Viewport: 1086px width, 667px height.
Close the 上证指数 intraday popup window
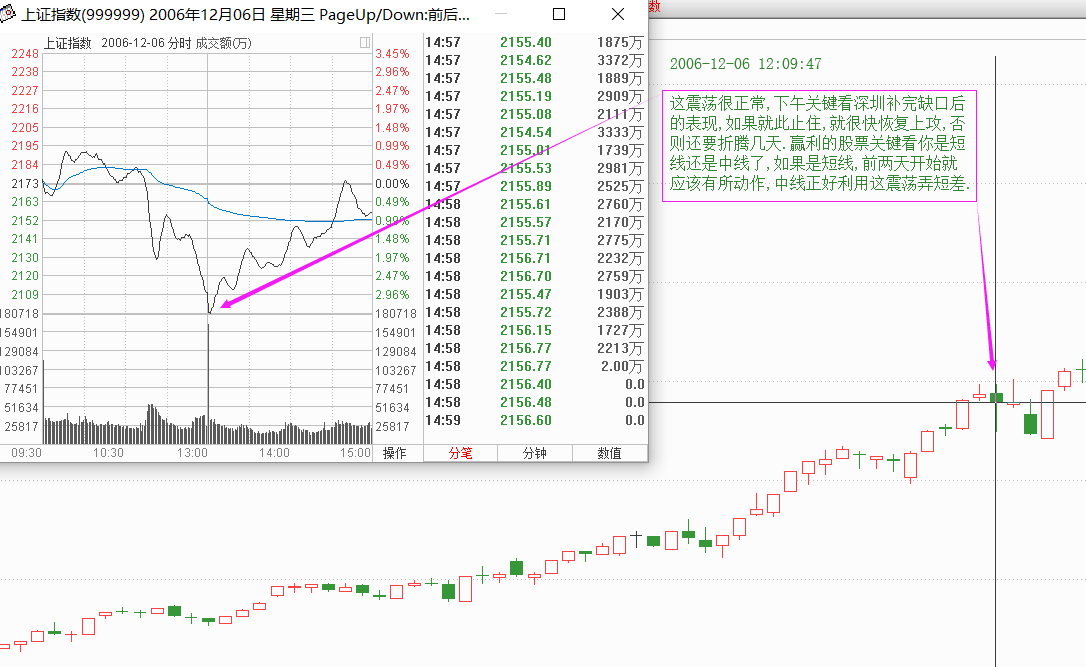(618, 15)
